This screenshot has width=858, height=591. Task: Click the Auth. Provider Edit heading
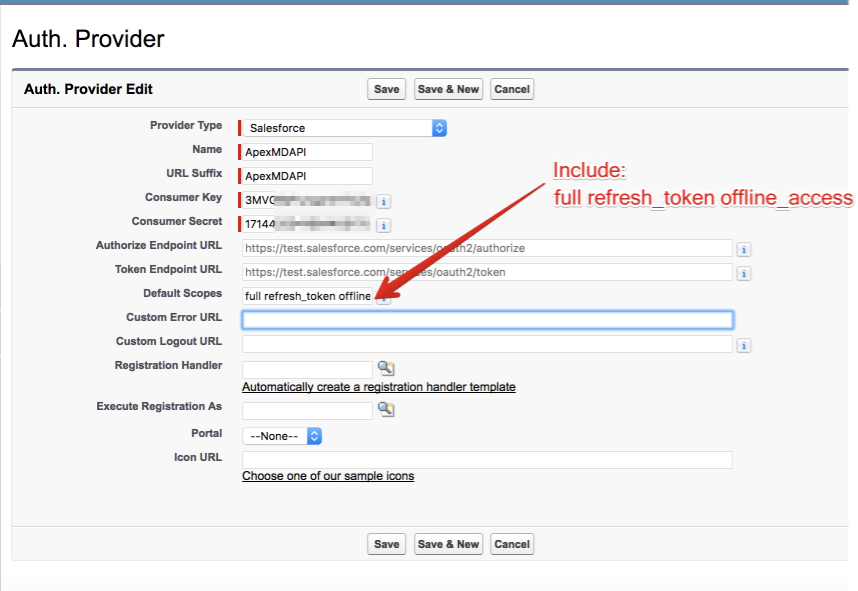point(88,89)
